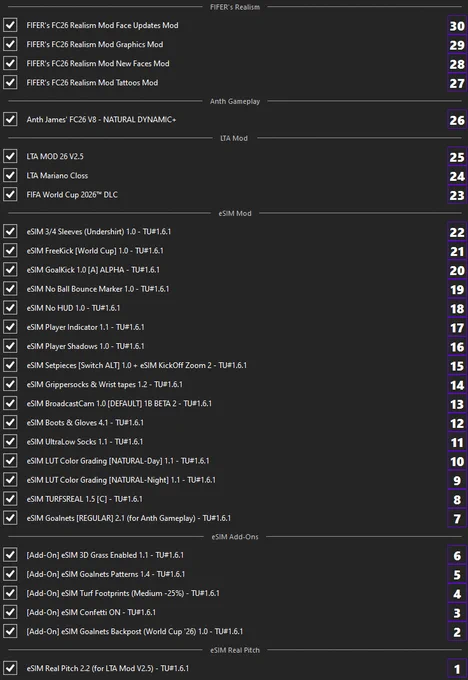Click 'FIFER's FC26 Realism Mod Graphics Mod' label
This screenshot has width=468, height=680.
tap(95, 44)
